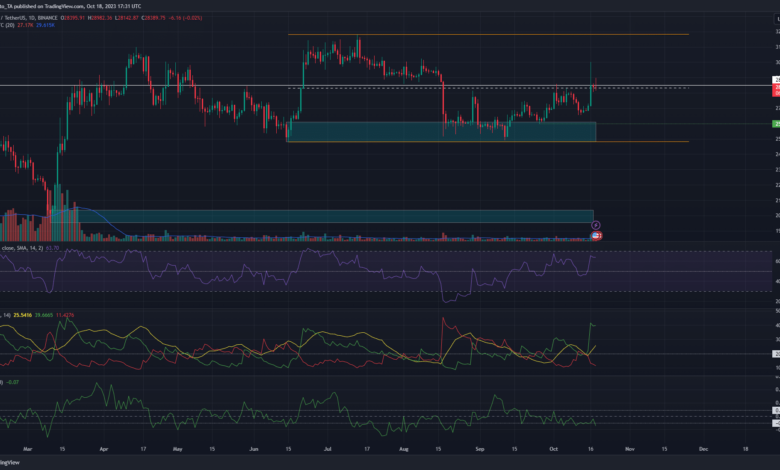Click the white price label on price axis
The height and width of the screenshot is (470, 780).
click(776, 79)
